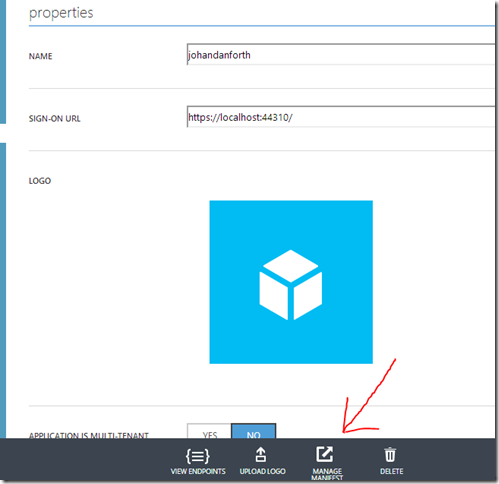Click the NAME field label
The width and height of the screenshot is (499, 484).
pyautogui.click(x=40, y=56)
